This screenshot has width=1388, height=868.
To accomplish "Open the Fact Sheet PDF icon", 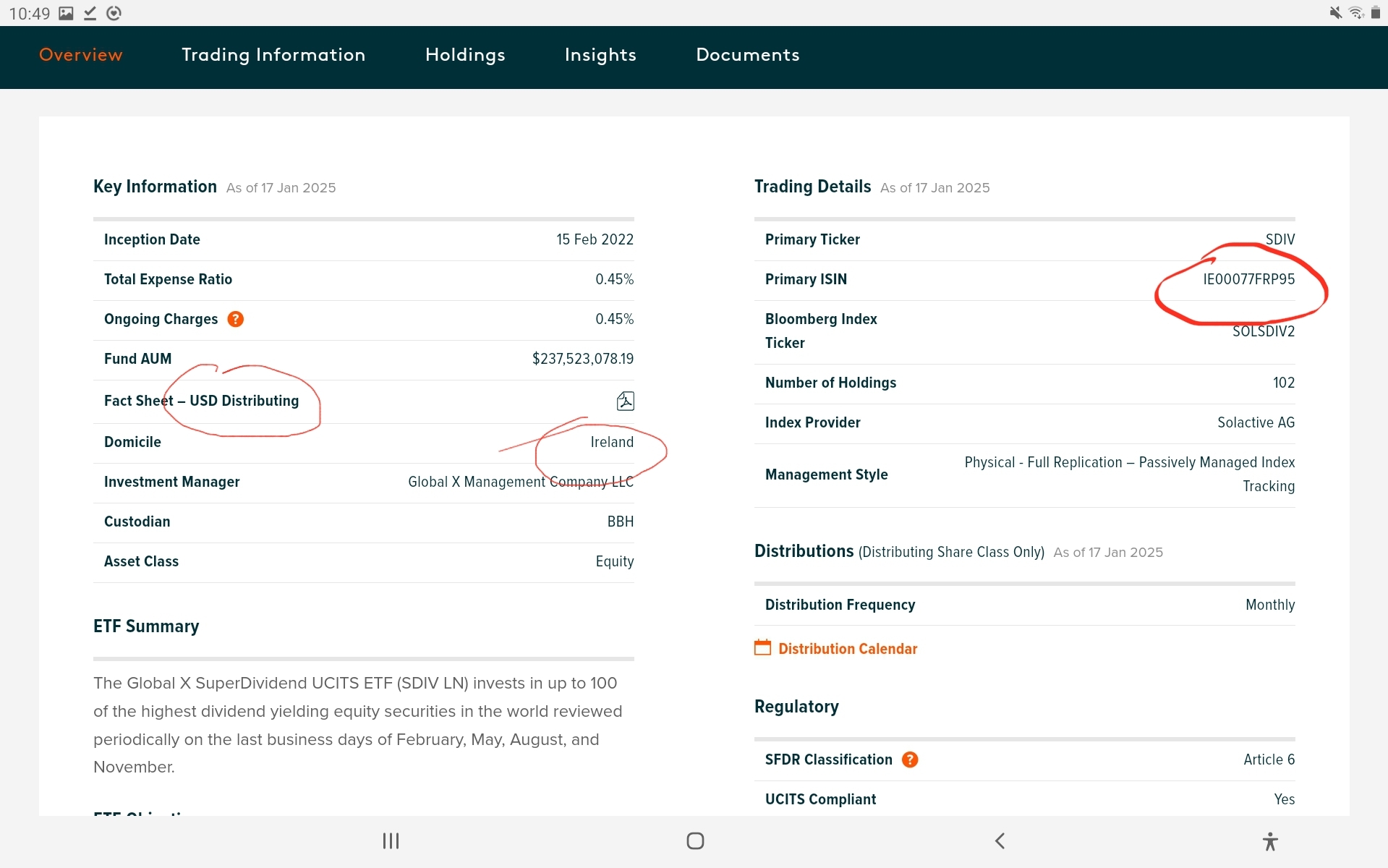I will click(x=625, y=401).
